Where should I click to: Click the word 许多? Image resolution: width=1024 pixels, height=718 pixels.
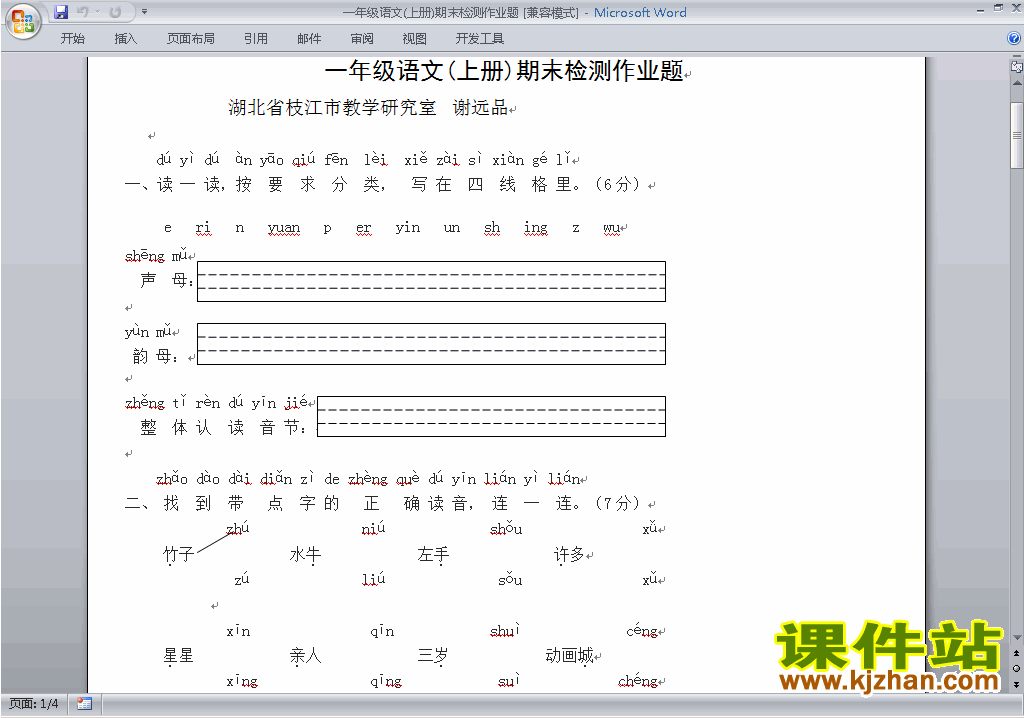coord(569,555)
